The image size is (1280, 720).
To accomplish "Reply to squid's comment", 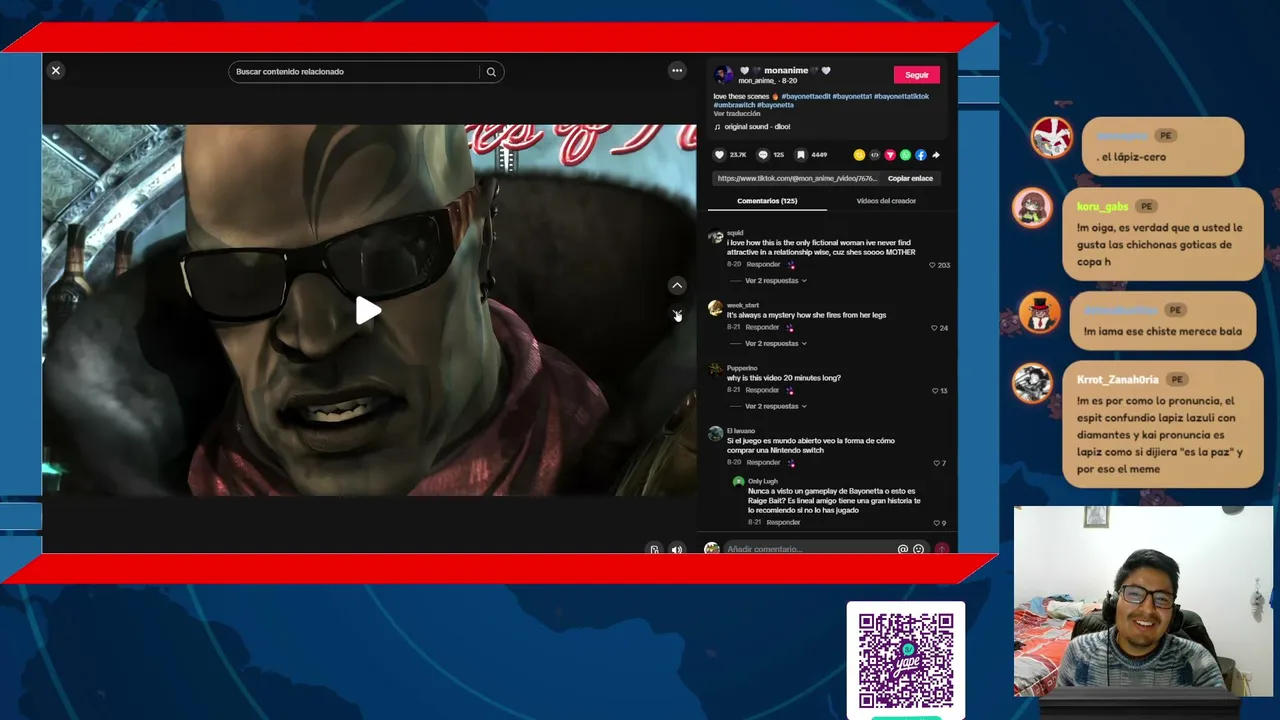I will (762, 265).
